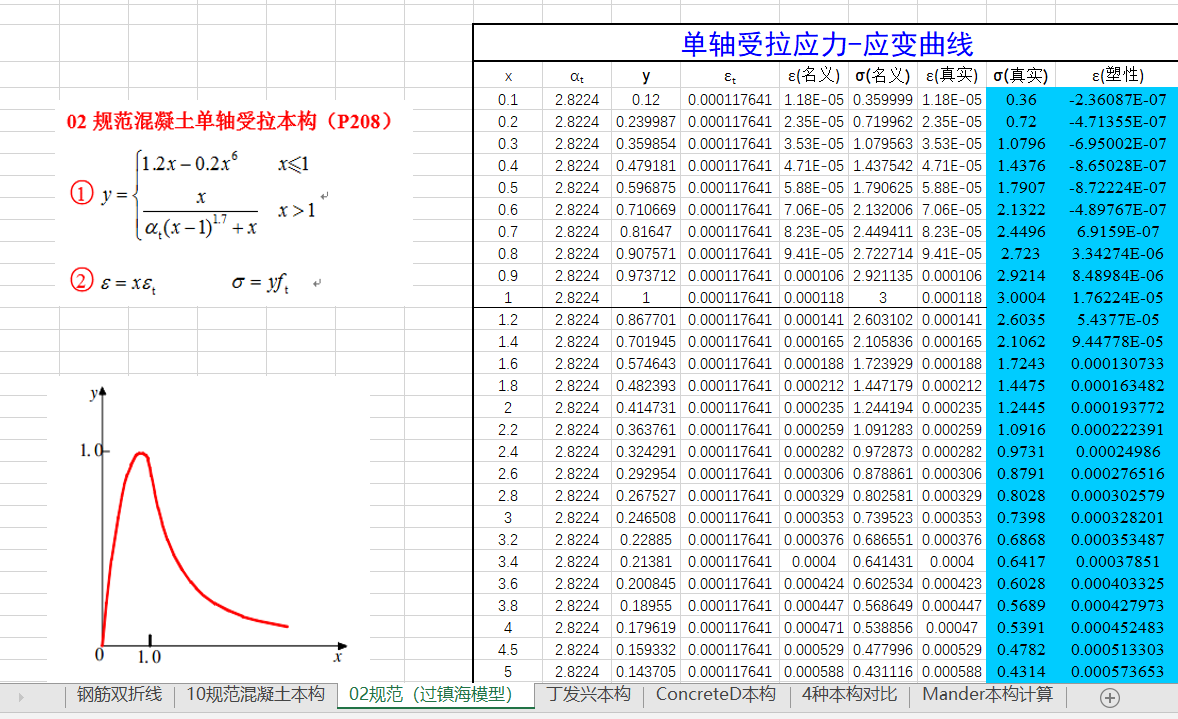Select the 02规范（过镇海模型）sheet tab
The width and height of the screenshot is (1178, 719).
tap(430, 695)
